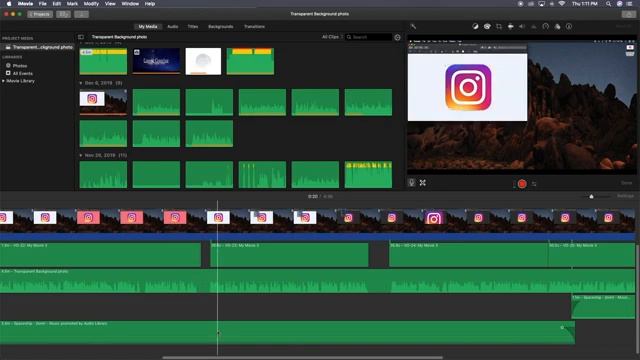Select the Instagram logo clip thumbnail in browser
This screenshot has height=360, width=640.
click(103, 102)
